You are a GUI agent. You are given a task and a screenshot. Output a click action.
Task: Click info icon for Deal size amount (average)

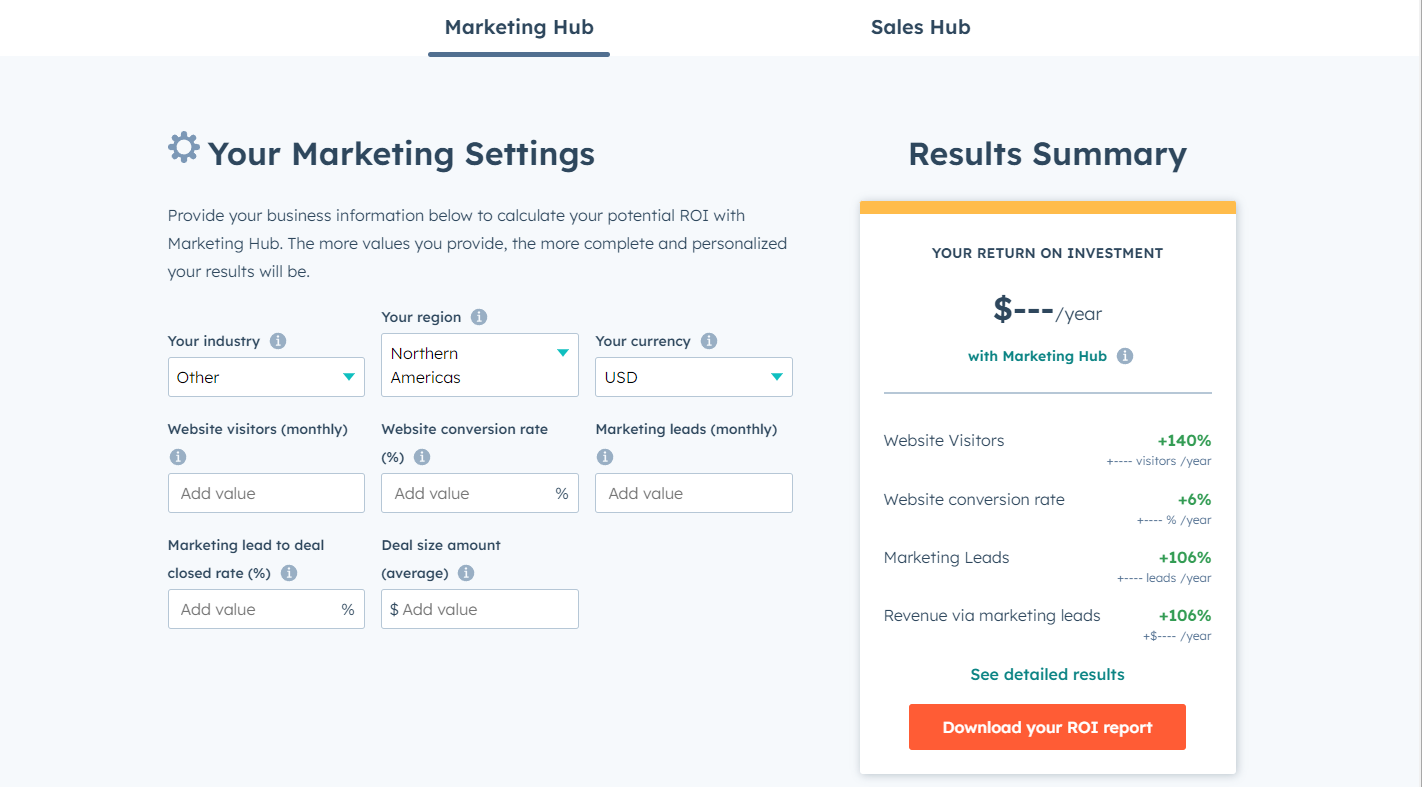[x=466, y=573]
